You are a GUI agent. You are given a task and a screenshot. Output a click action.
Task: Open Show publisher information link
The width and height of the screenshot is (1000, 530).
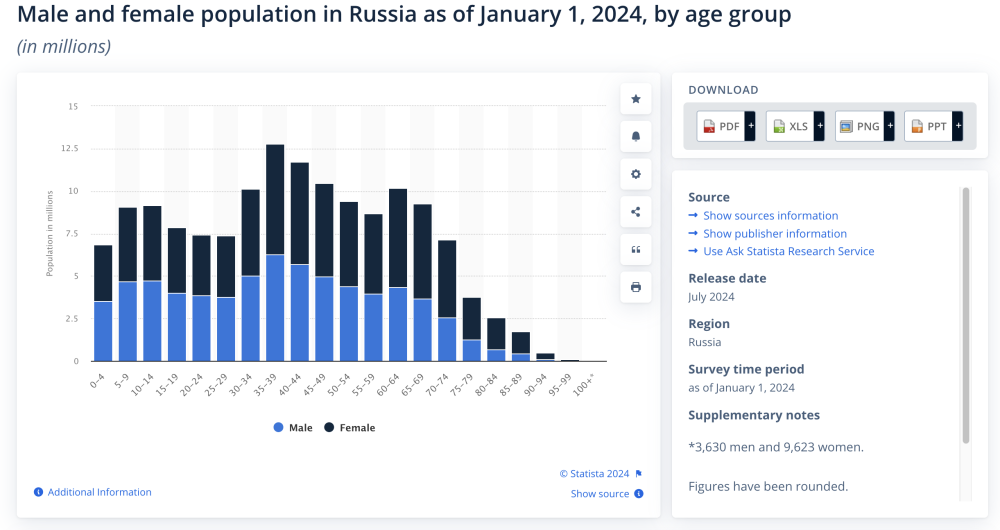coord(774,234)
